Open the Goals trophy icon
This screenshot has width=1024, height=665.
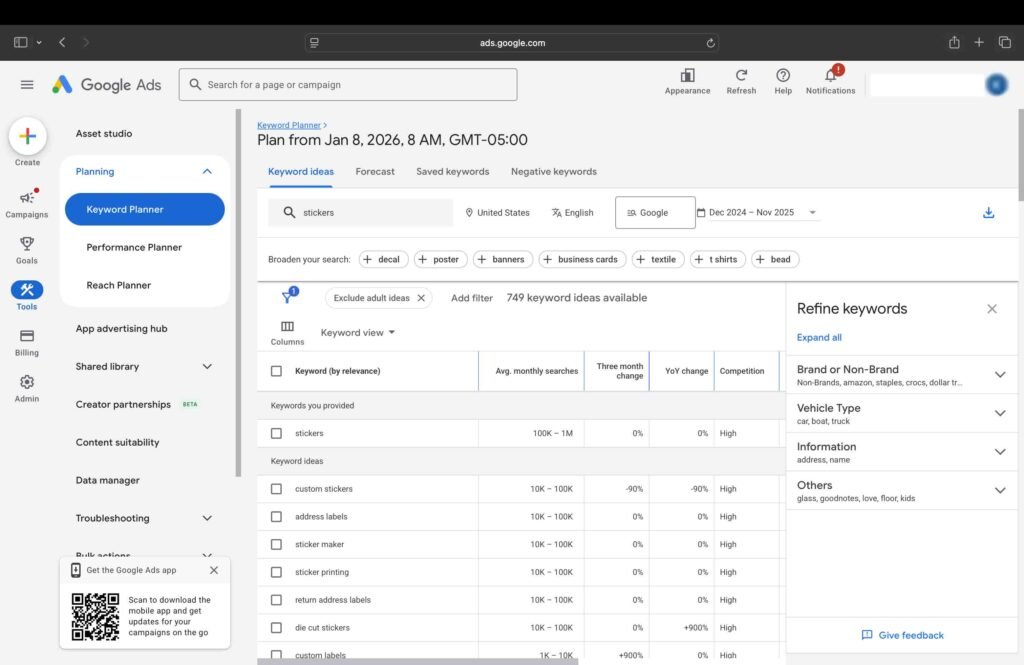(x=27, y=244)
